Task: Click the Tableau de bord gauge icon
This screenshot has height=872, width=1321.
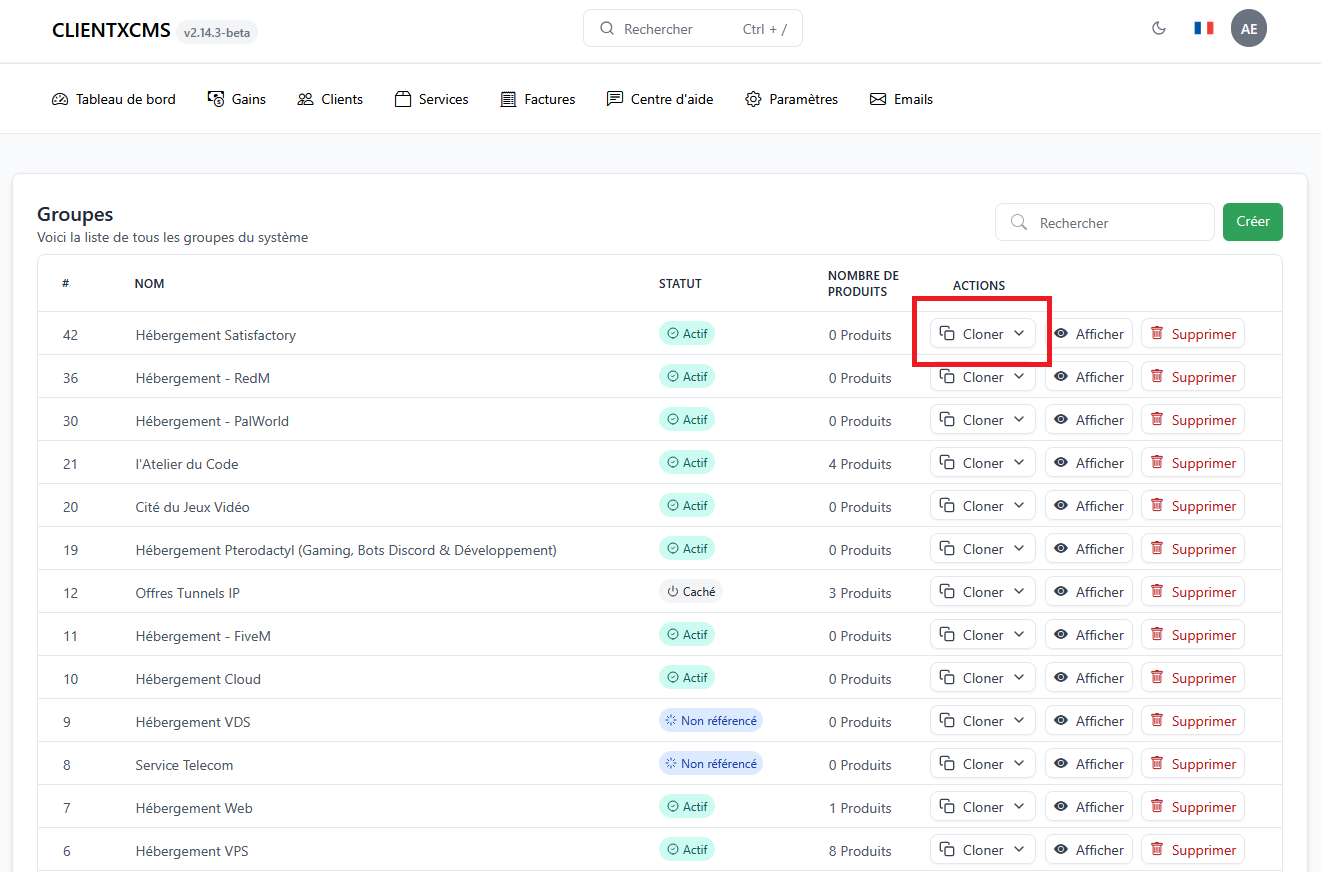Action: point(60,99)
